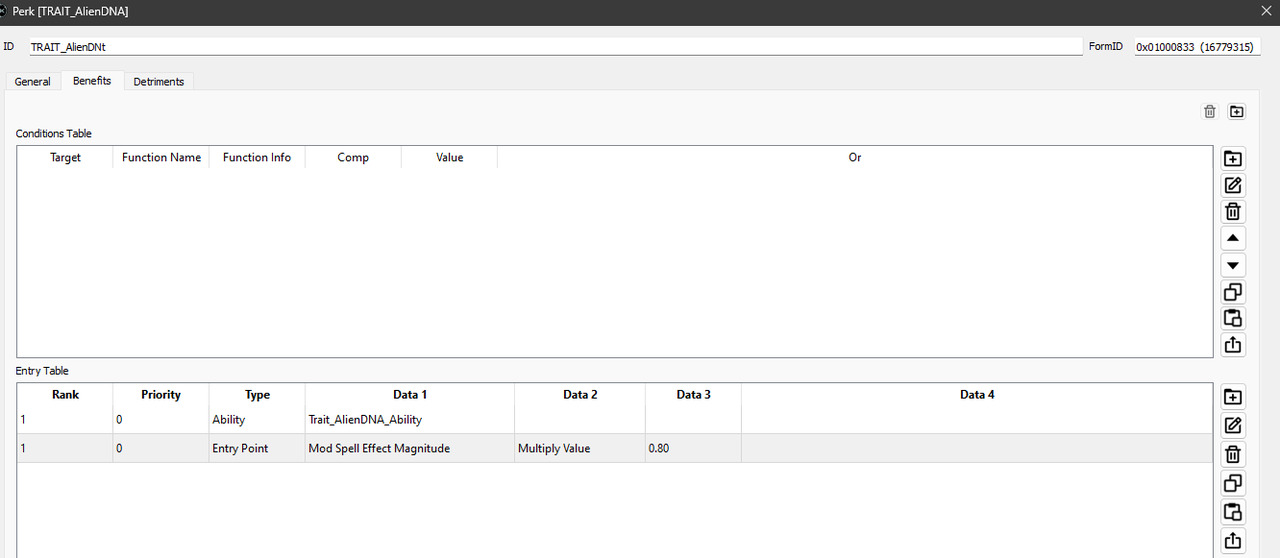Click the Function Info column header
The image size is (1280, 558).
(x=257, y=157)
